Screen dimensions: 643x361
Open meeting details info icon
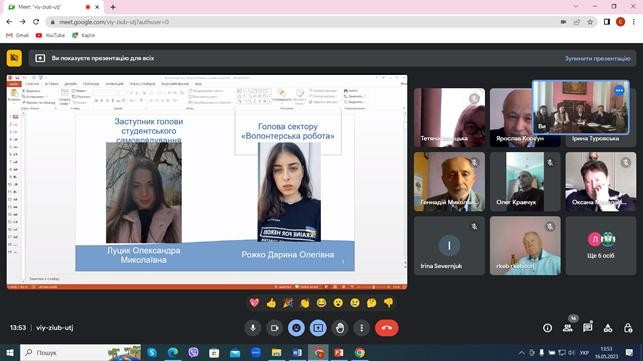tap(547, 328)
